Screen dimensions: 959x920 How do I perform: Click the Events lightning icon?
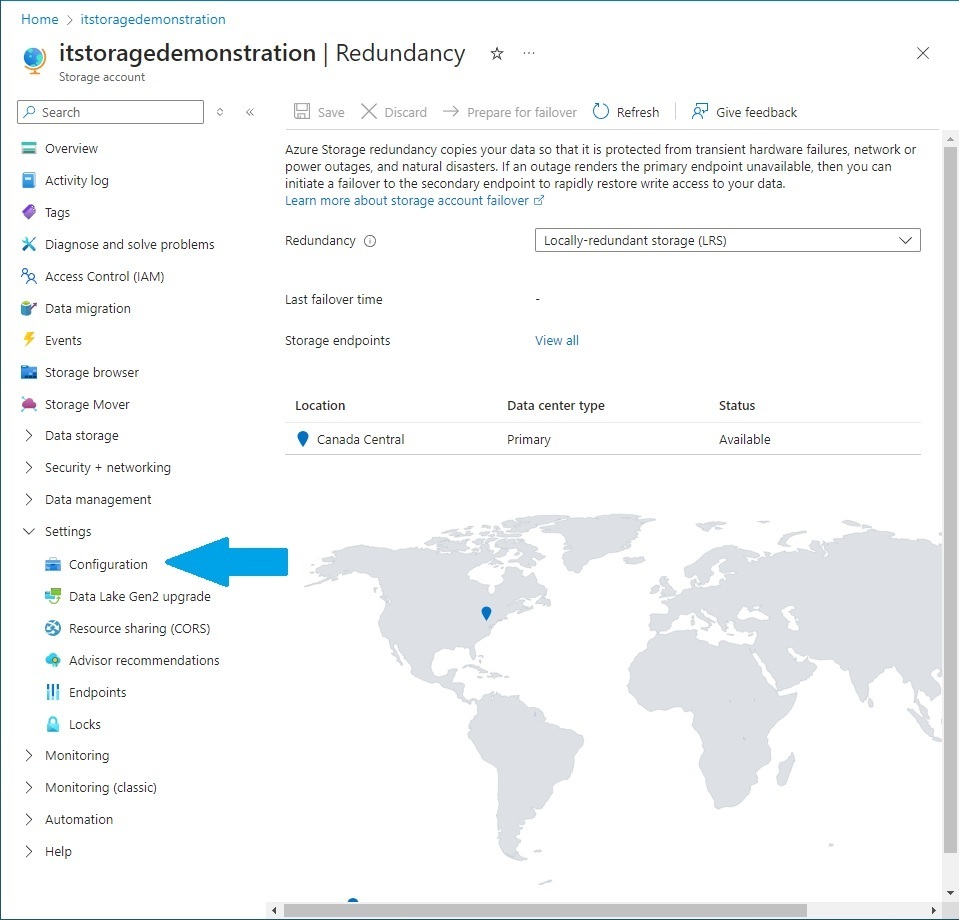coord(29,339)
